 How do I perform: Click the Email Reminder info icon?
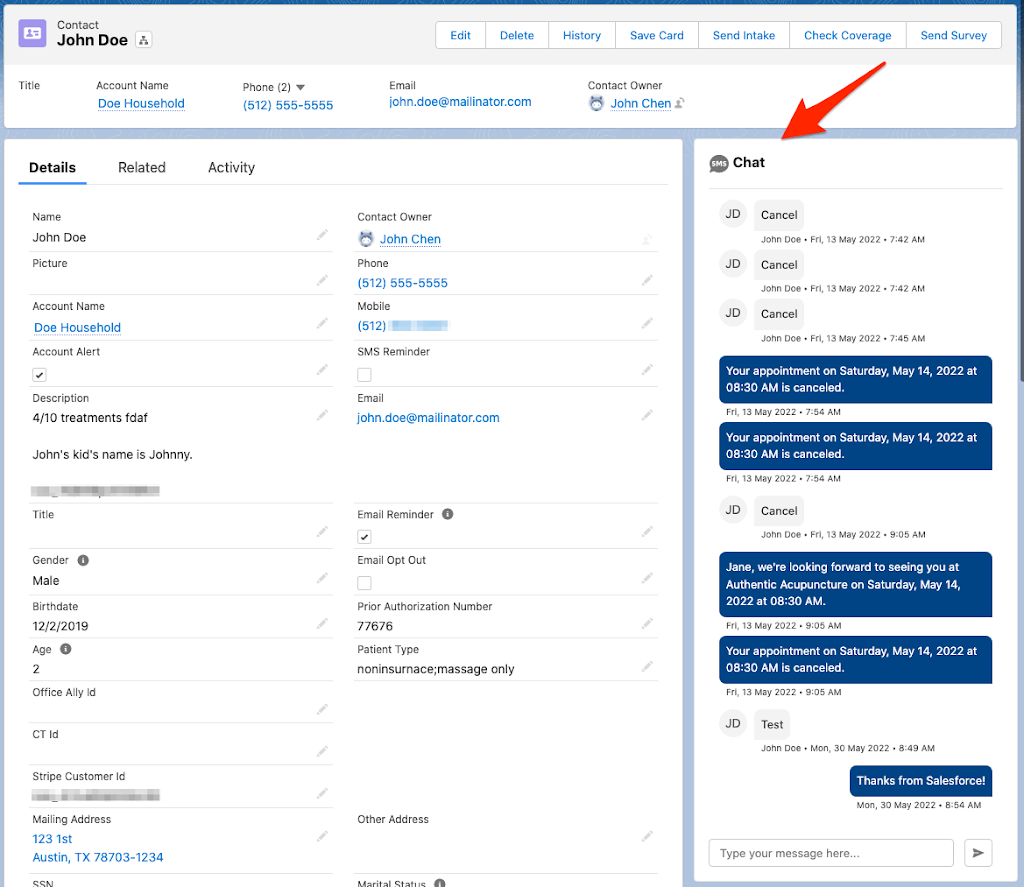(446, 514)
